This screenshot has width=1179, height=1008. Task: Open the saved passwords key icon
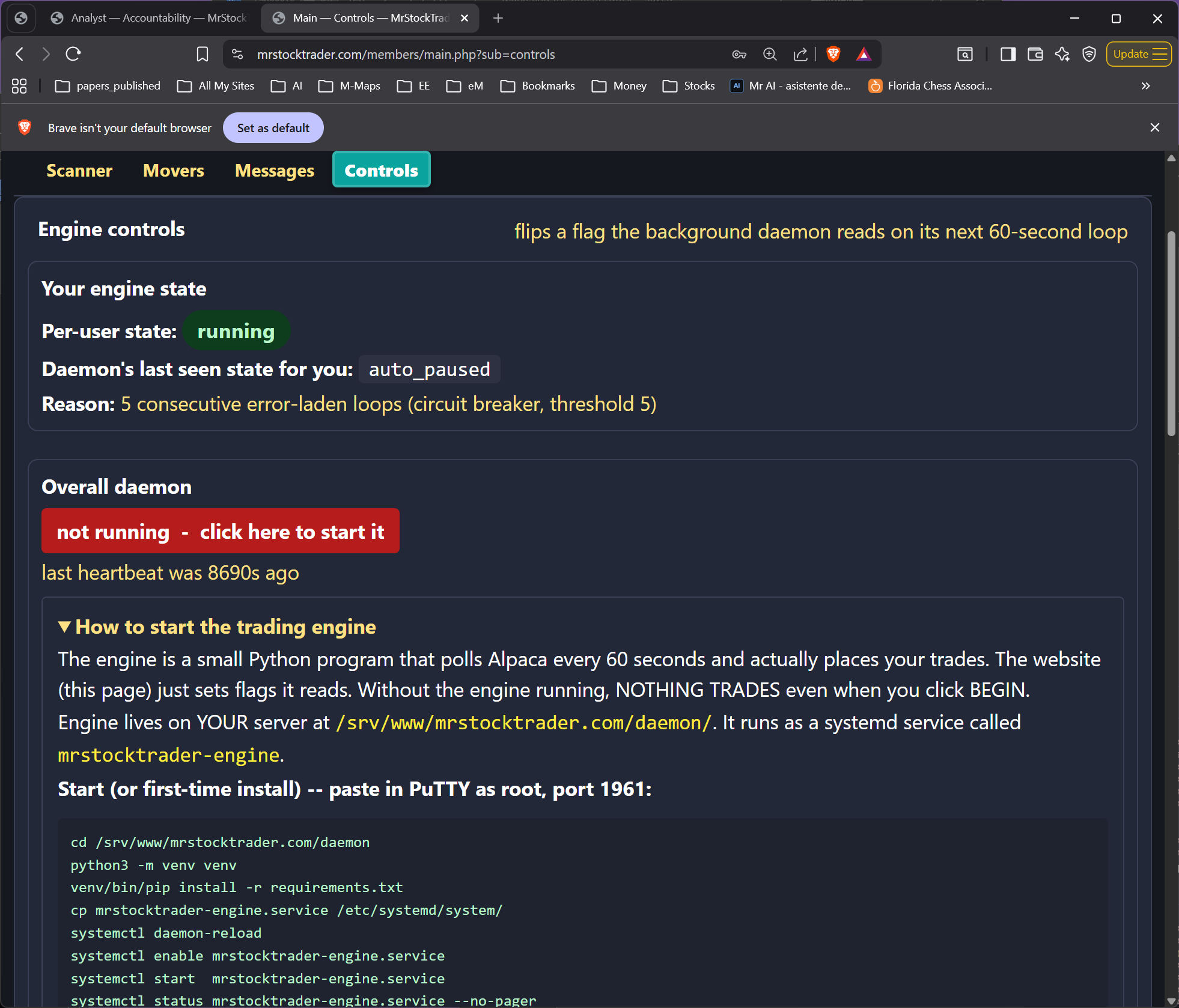(x=739, y=54)
